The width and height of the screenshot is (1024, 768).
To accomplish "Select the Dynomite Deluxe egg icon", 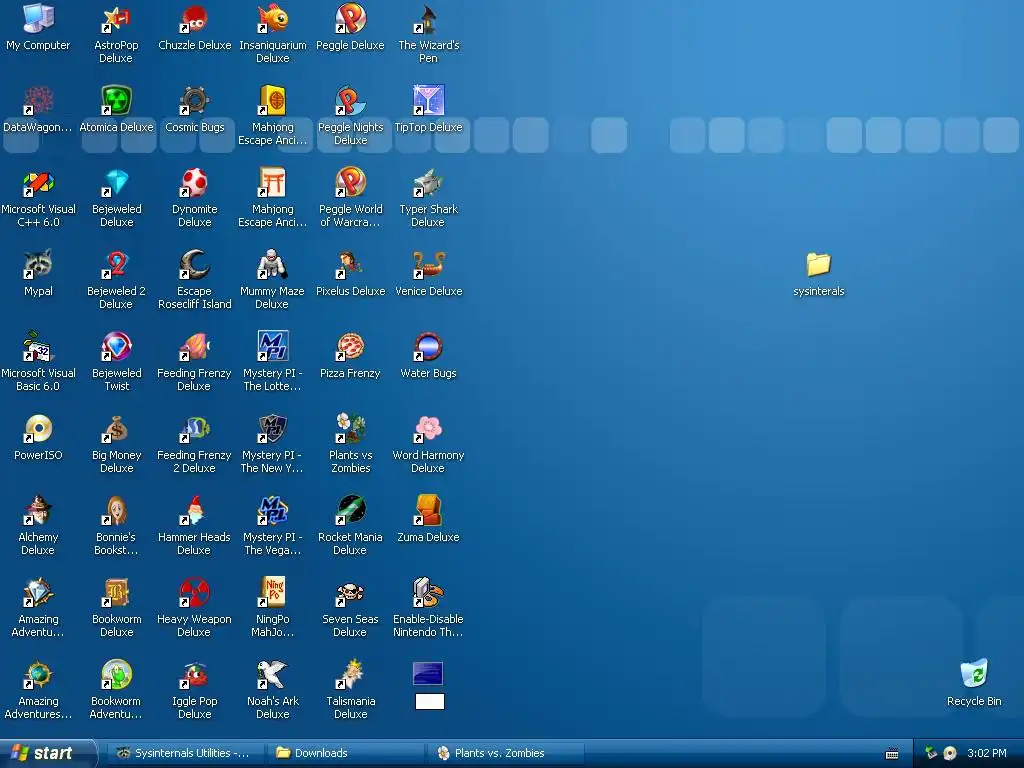I will coord(195,184).
